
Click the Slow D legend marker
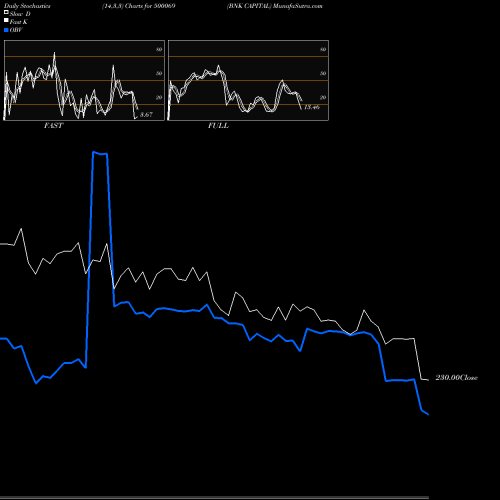pyautogui.click(x=6, y=12)
